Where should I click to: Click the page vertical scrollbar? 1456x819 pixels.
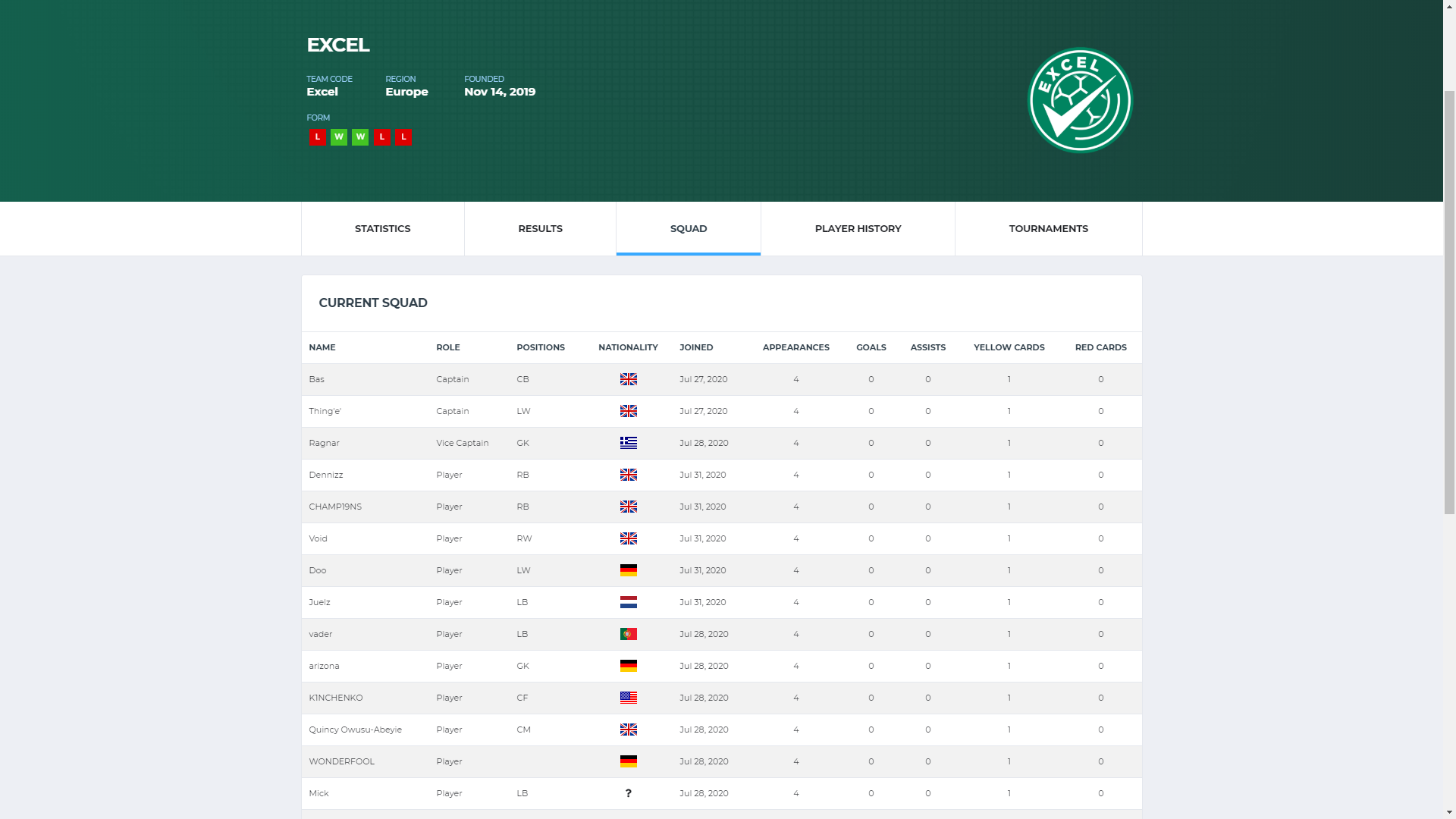click(1449, 303)
